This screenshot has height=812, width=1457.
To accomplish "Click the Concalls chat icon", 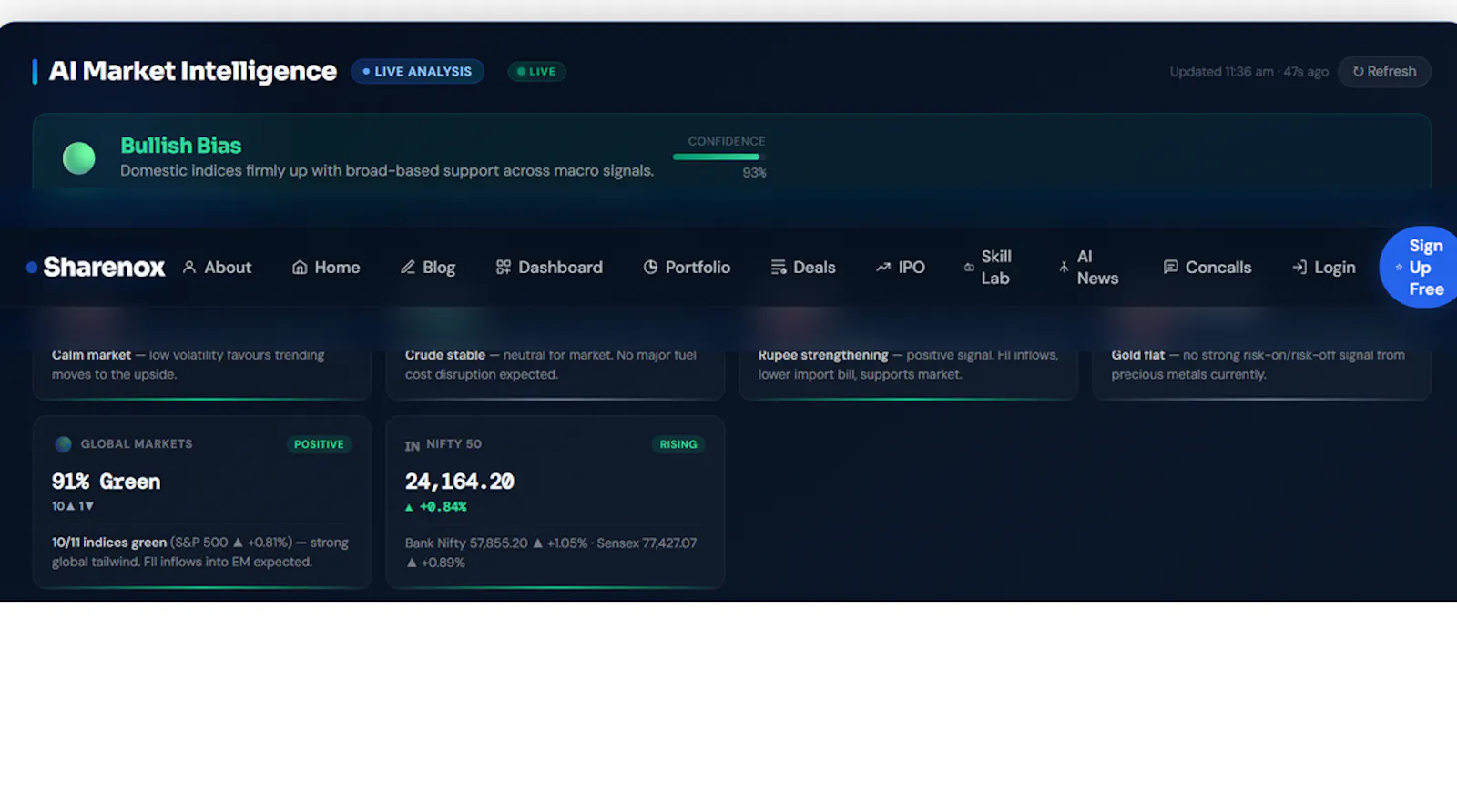I will pyautogui.click(x=1170, y=267).
